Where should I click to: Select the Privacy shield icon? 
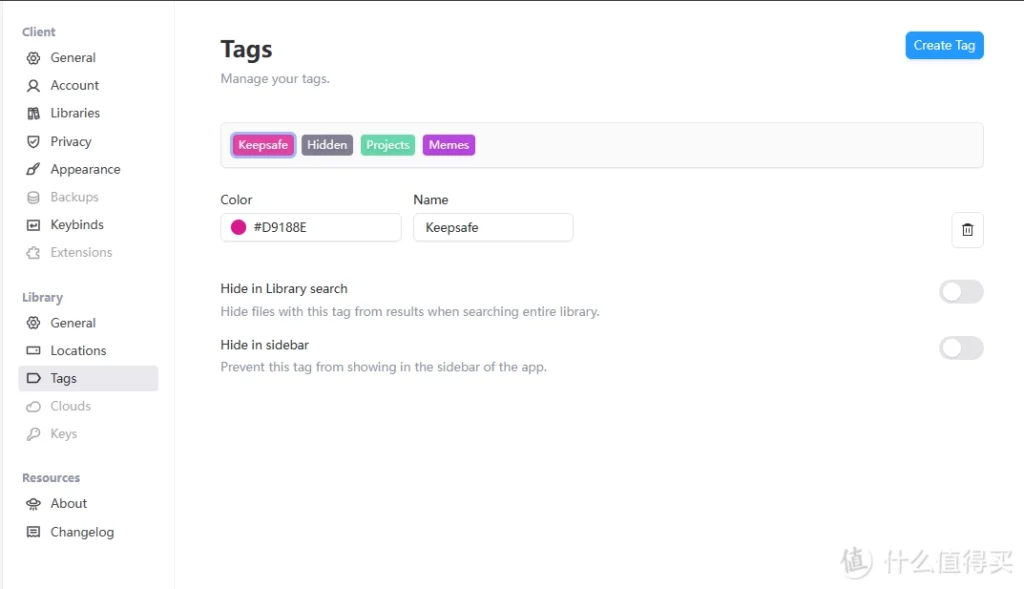[33, 142]
